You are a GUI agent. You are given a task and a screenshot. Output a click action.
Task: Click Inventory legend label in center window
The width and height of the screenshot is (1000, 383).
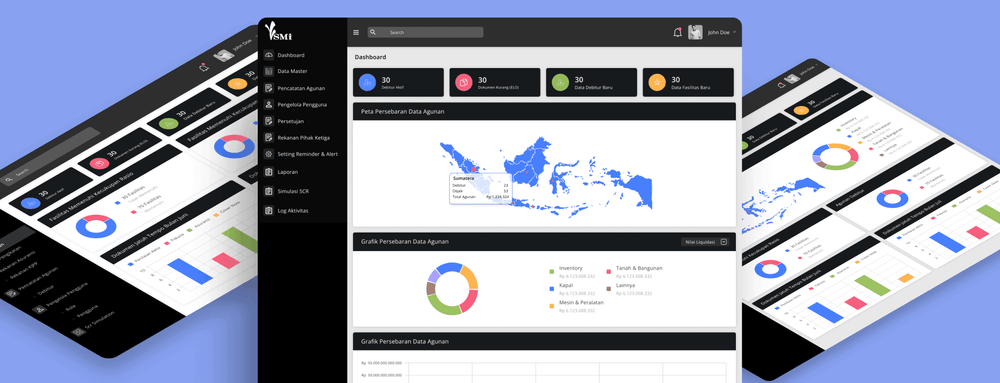click(570, 268)
